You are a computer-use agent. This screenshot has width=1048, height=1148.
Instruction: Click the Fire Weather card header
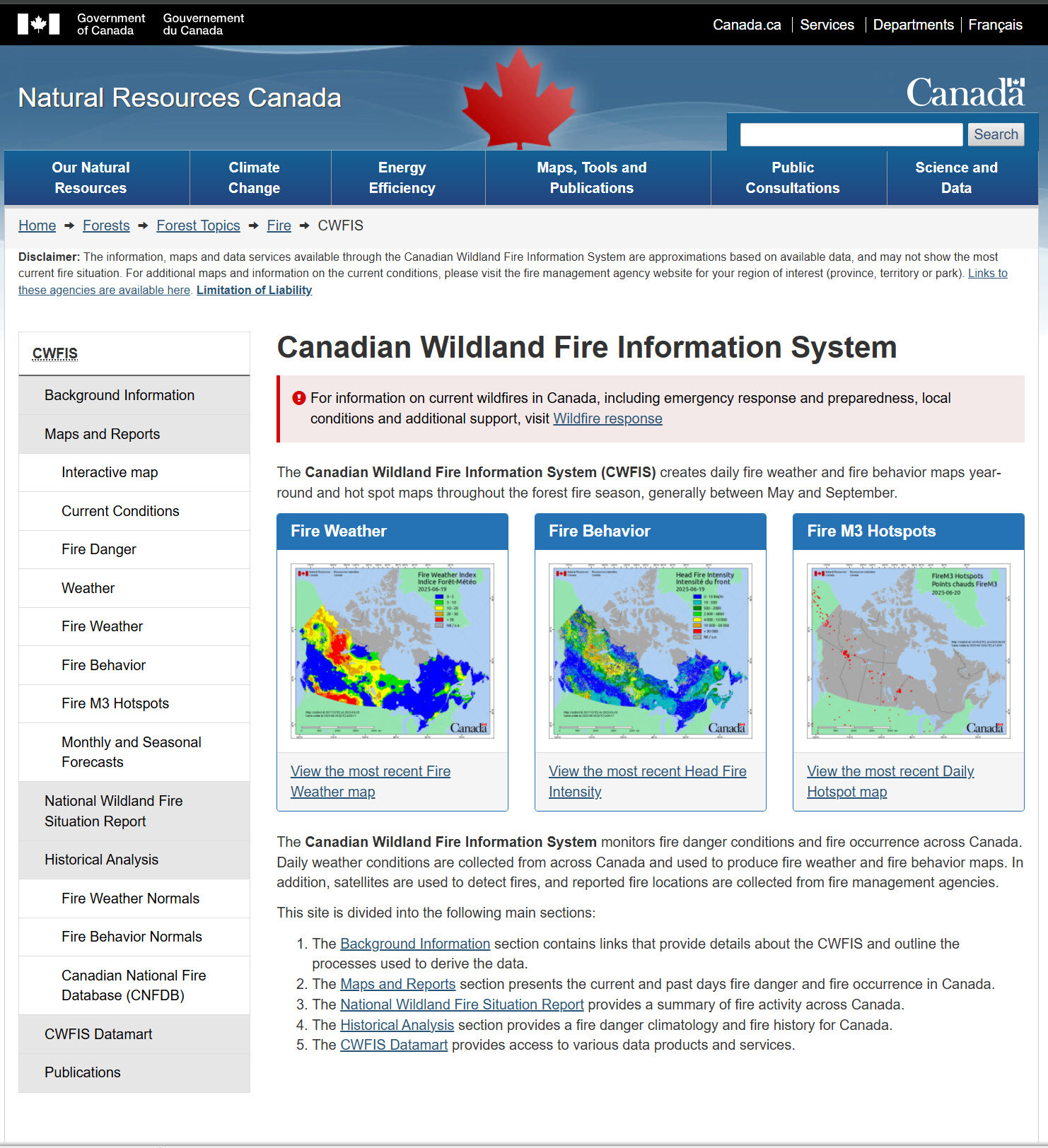click(x=392, y=532)
